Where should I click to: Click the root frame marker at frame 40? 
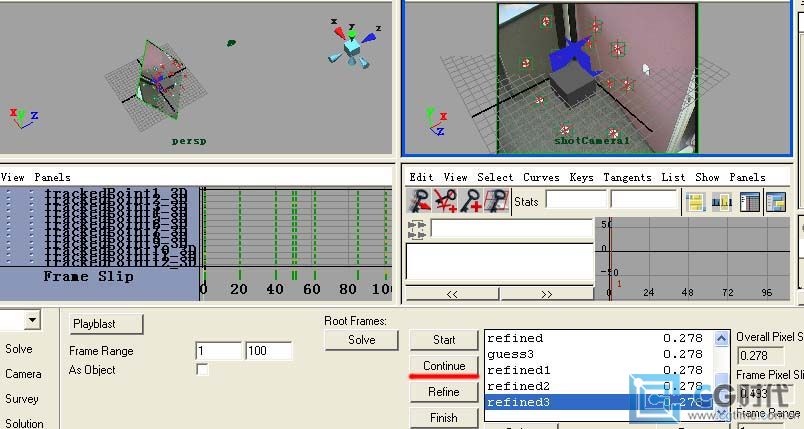[275, 275]
